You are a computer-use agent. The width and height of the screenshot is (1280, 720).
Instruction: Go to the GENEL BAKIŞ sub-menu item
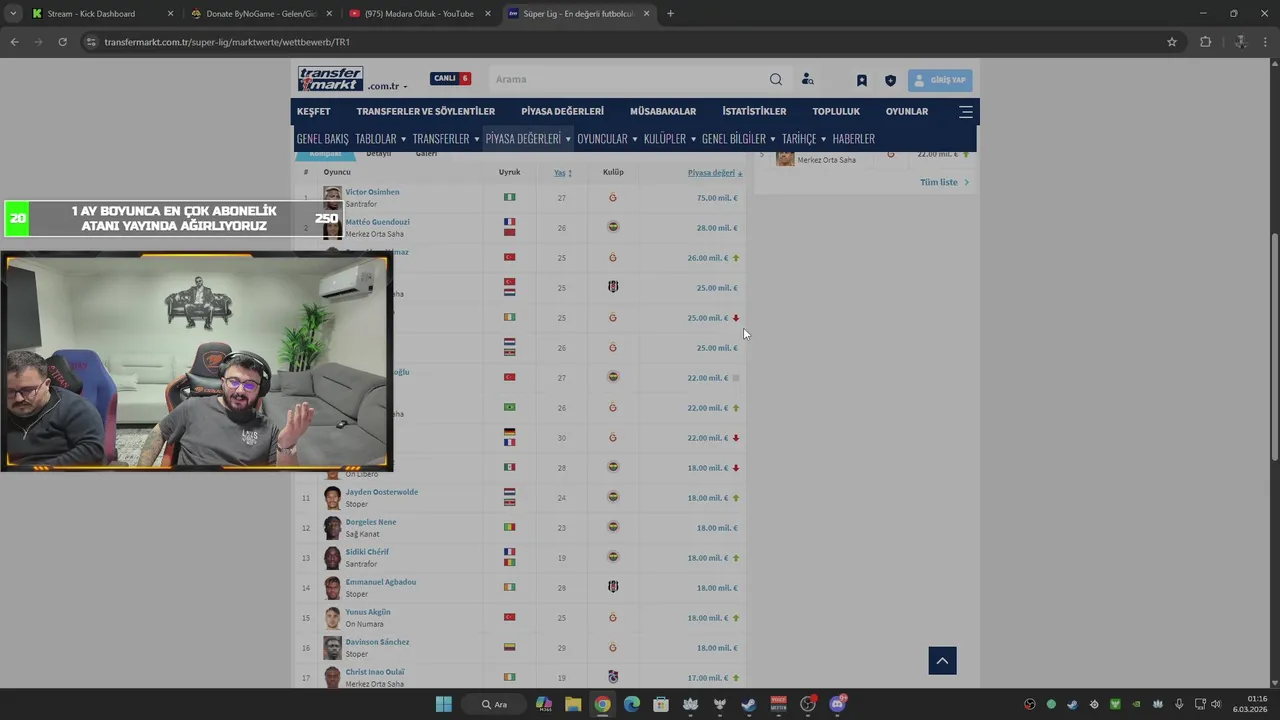323,139
